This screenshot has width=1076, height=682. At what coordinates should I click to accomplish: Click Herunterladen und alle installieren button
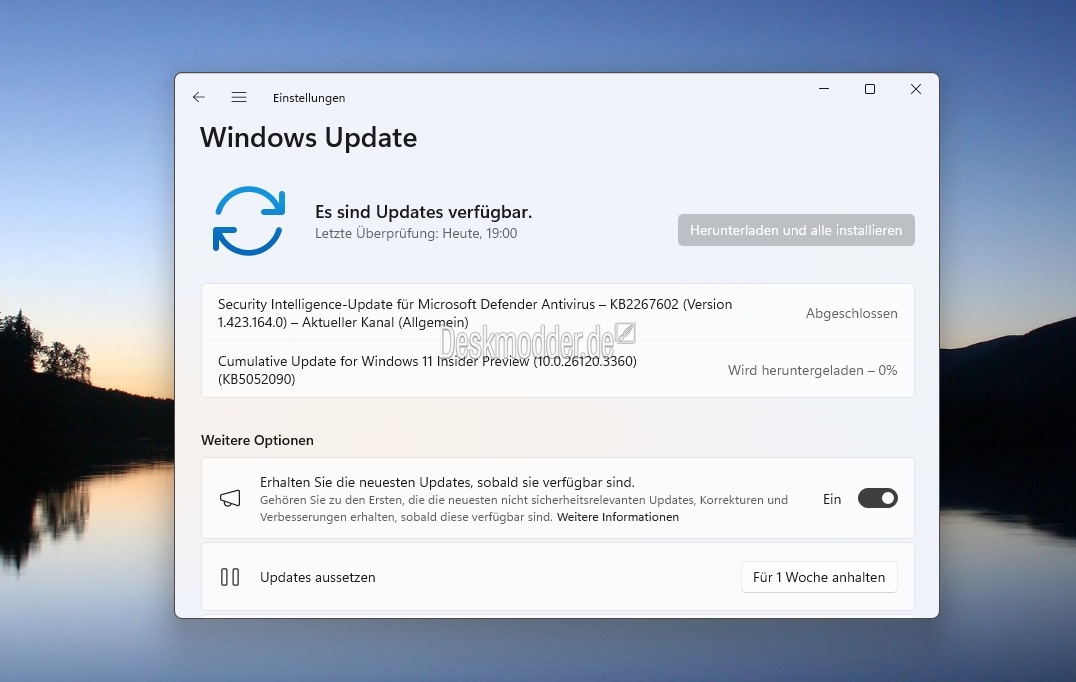(x=796, y=230)
